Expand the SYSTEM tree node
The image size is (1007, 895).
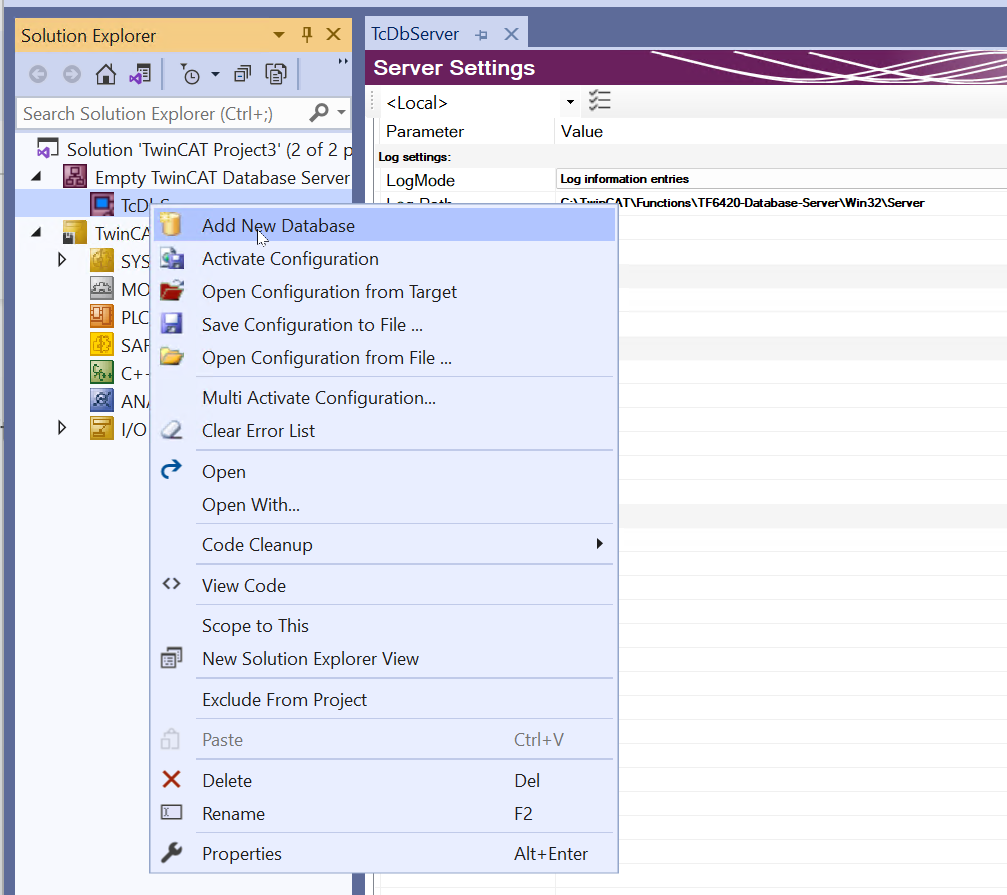[62, 260]
